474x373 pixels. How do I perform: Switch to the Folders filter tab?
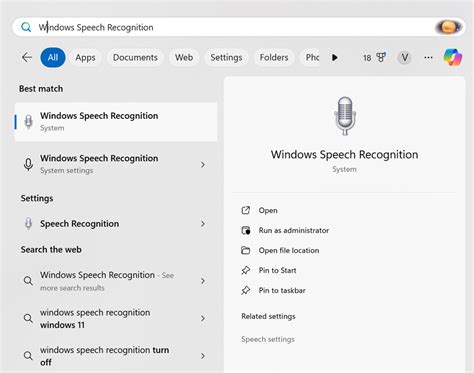(274, 57)
